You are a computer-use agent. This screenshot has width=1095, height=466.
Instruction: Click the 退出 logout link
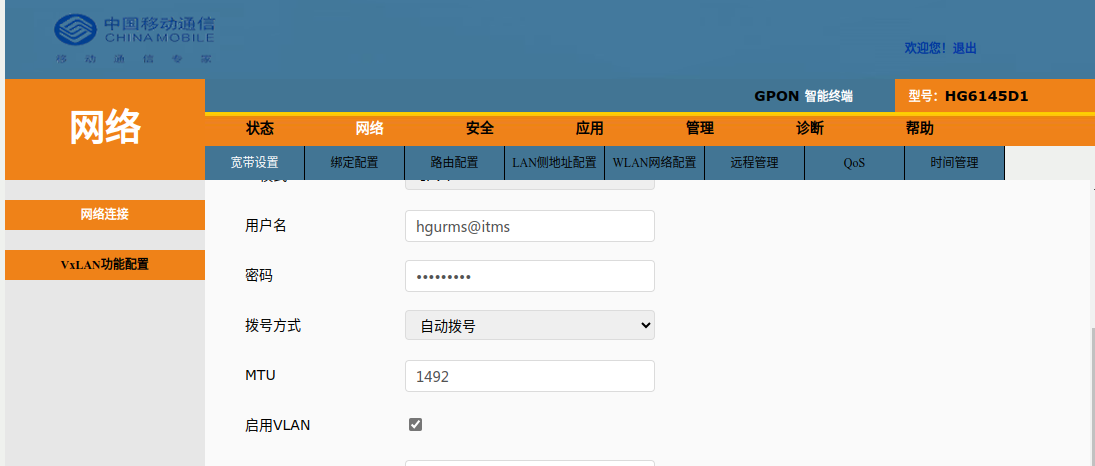pos(964,48)
